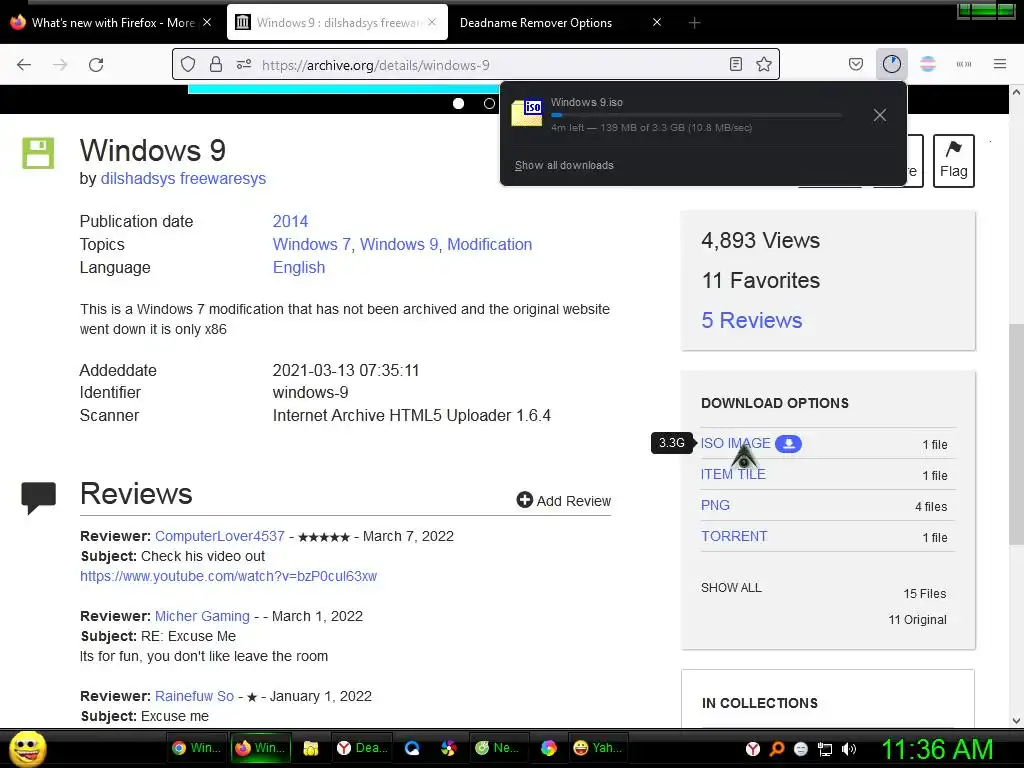
Task: Expand the PNG download files
Action: pos(715,505)
